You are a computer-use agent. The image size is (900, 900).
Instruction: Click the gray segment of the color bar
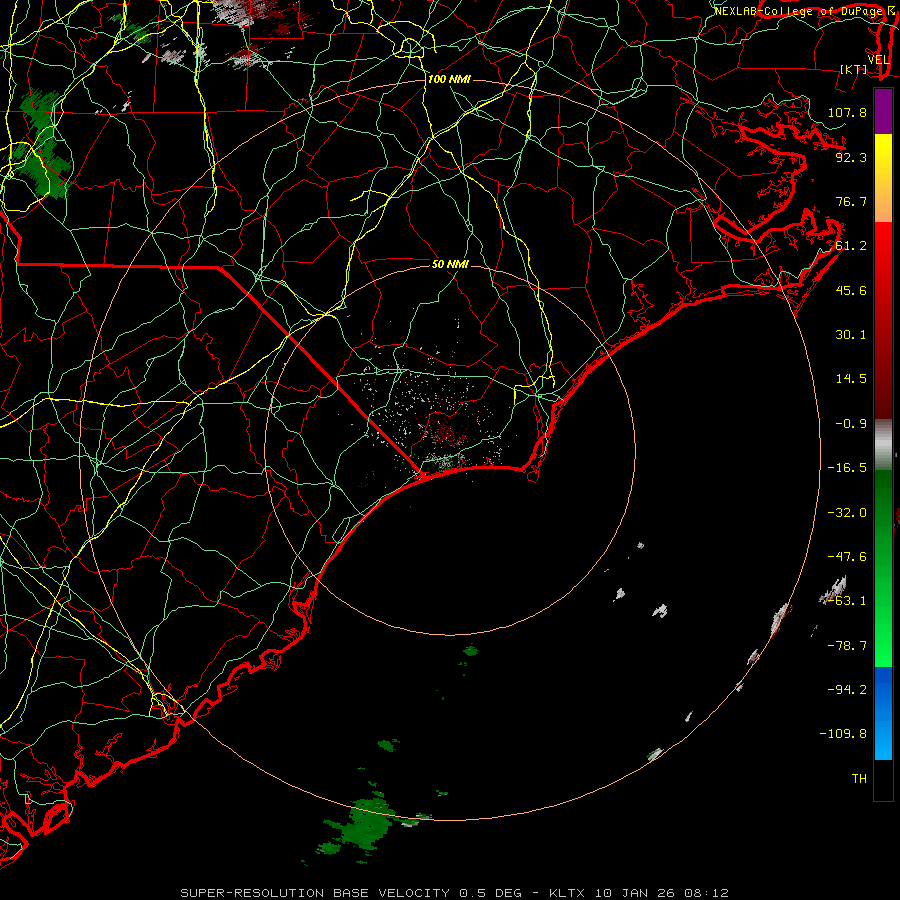coord(883,445)
